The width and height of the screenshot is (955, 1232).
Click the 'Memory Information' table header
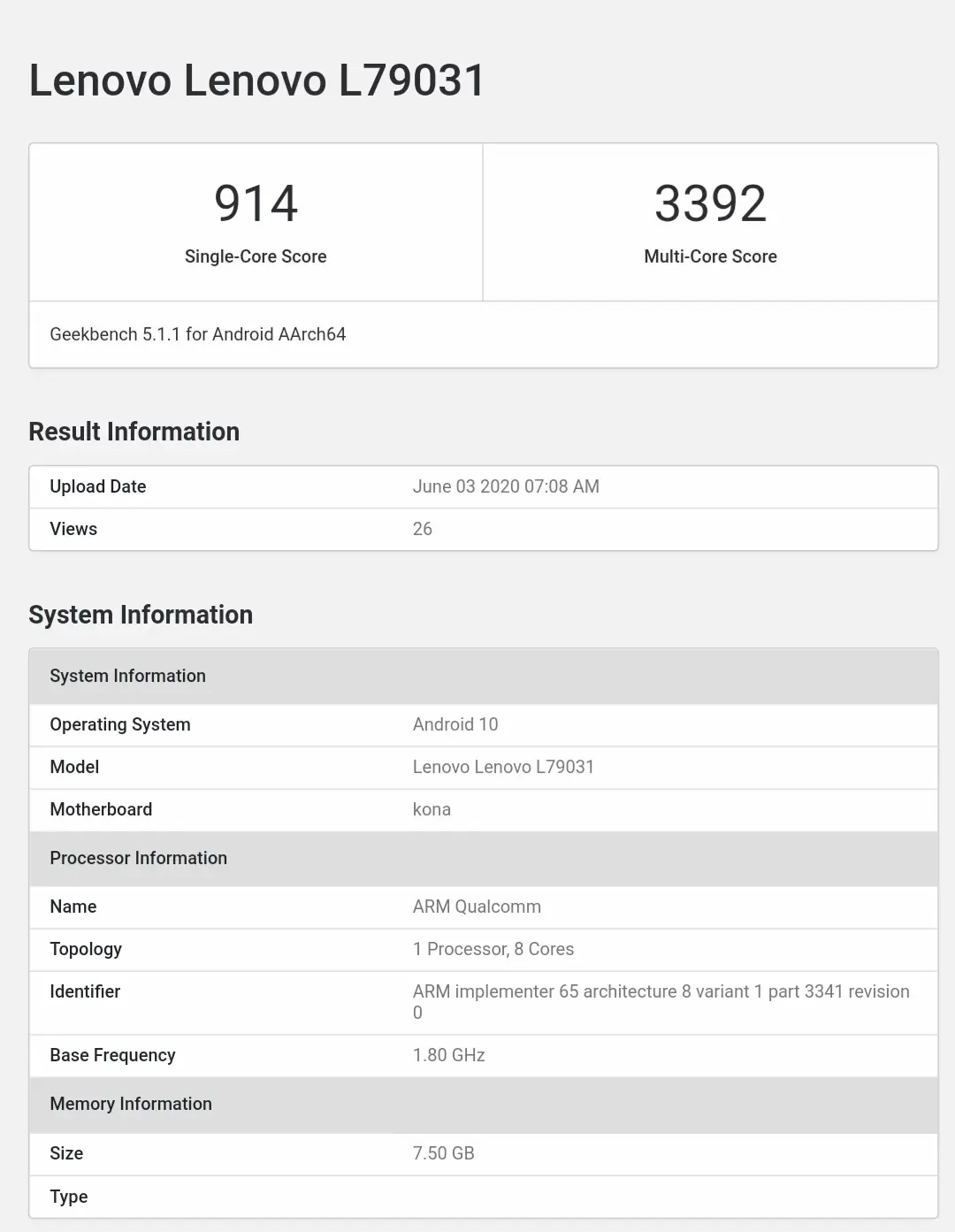point(484,1105)
